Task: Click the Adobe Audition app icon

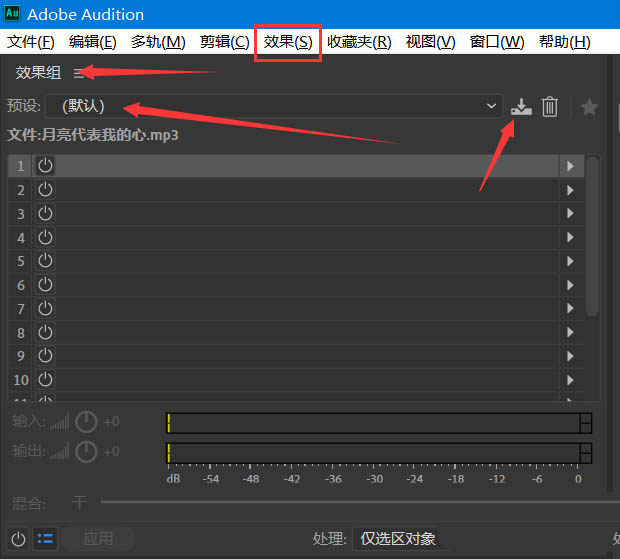Action: [12, 13]
